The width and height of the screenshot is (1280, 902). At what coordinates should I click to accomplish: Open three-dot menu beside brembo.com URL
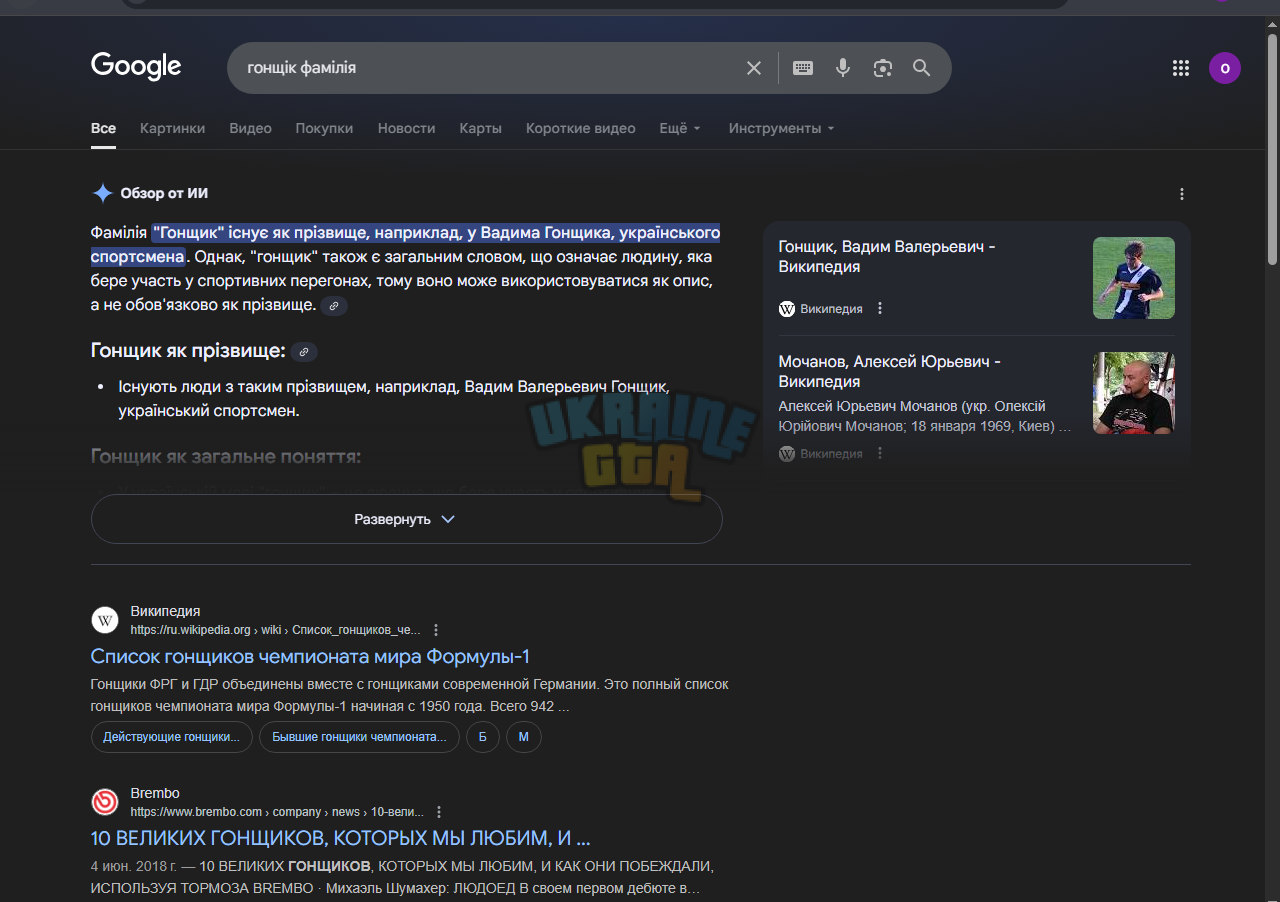tap(439, 812)
